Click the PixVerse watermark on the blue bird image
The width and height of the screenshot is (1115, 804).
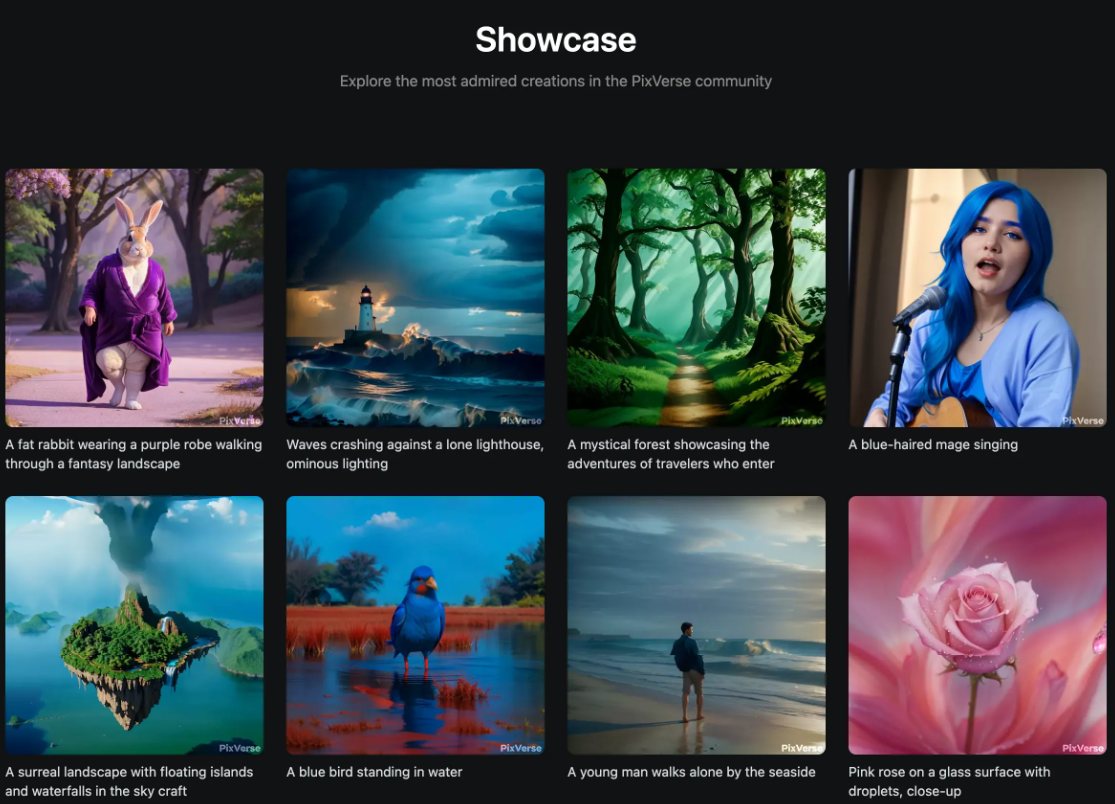coord(520,748)
